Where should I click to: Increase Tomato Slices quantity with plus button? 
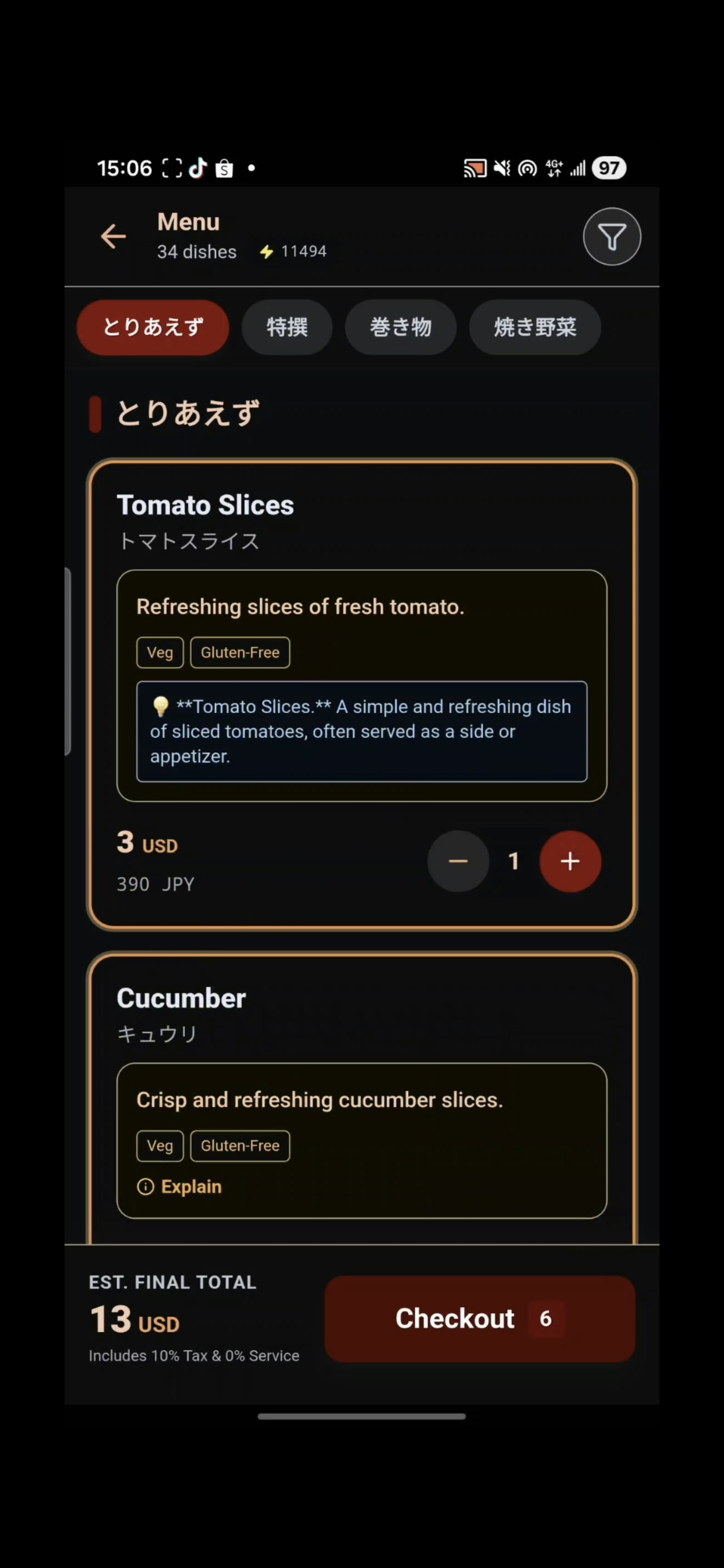(x=570, y=861)
